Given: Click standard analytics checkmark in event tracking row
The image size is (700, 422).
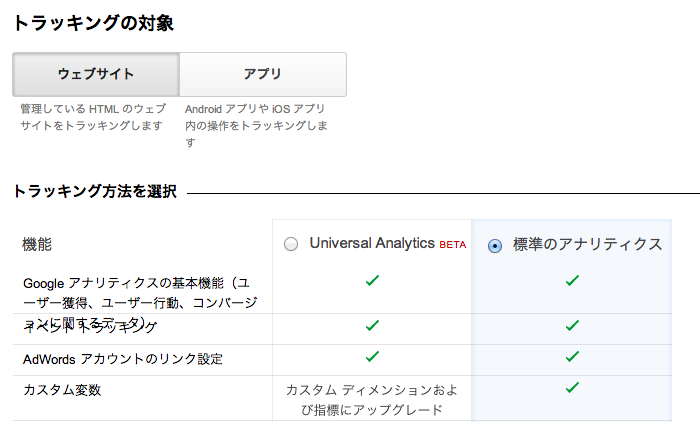Looking at the screenshot, I should click(x=572, y=325).
